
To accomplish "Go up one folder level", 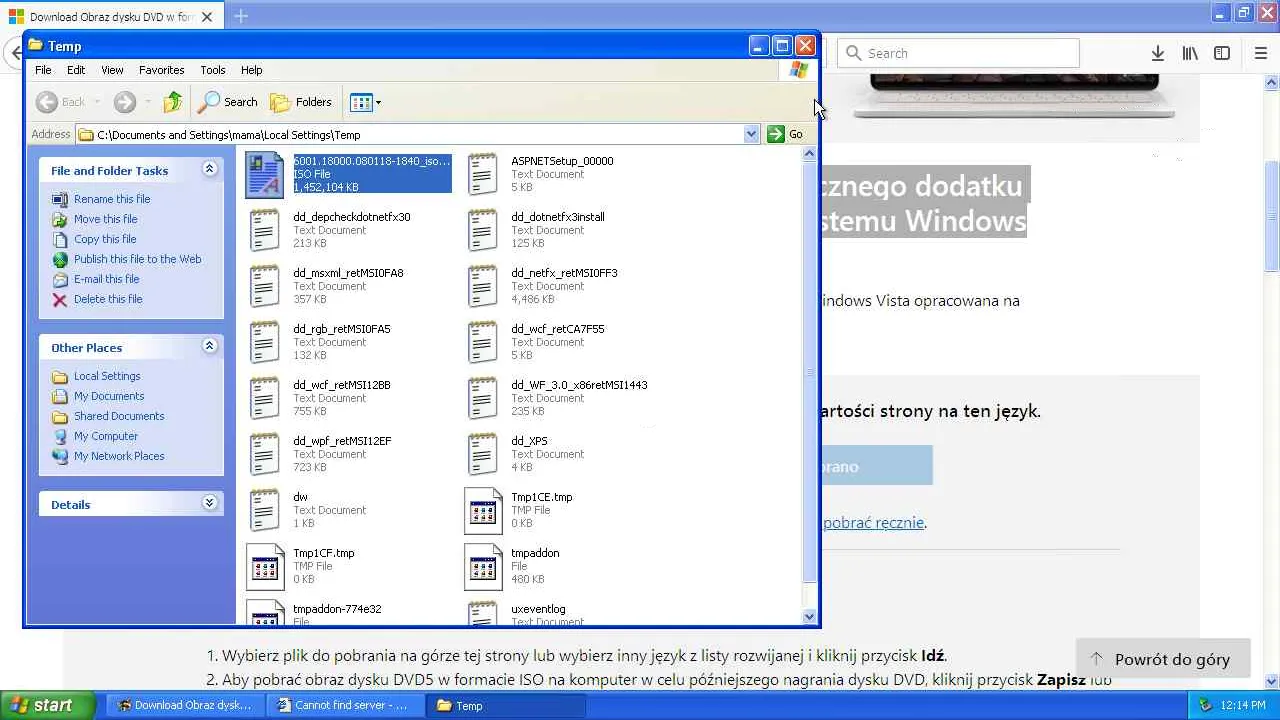I will [x=173, y=102].
